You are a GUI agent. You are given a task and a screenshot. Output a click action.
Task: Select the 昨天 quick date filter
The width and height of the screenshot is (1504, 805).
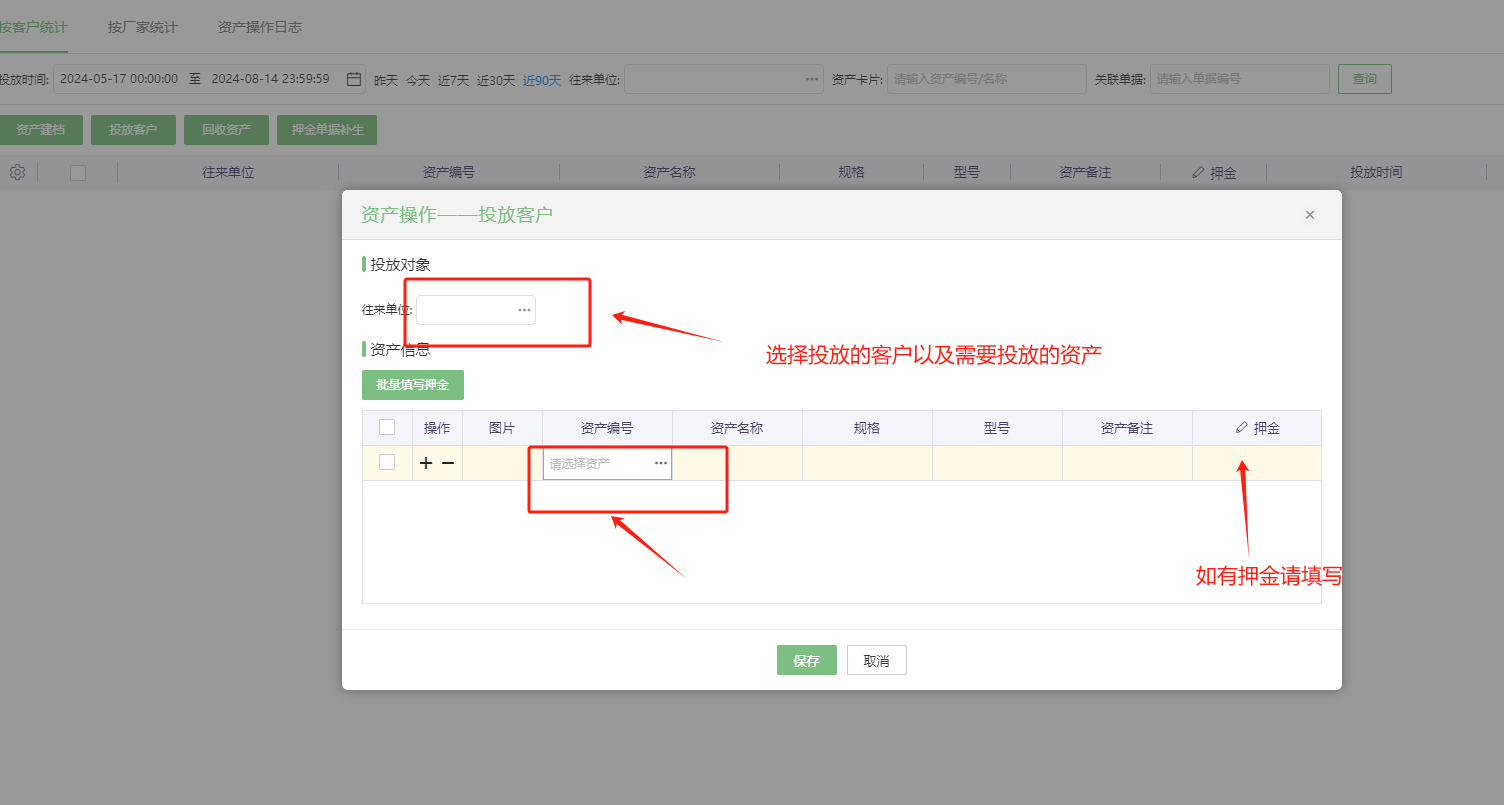coord(386,80)
